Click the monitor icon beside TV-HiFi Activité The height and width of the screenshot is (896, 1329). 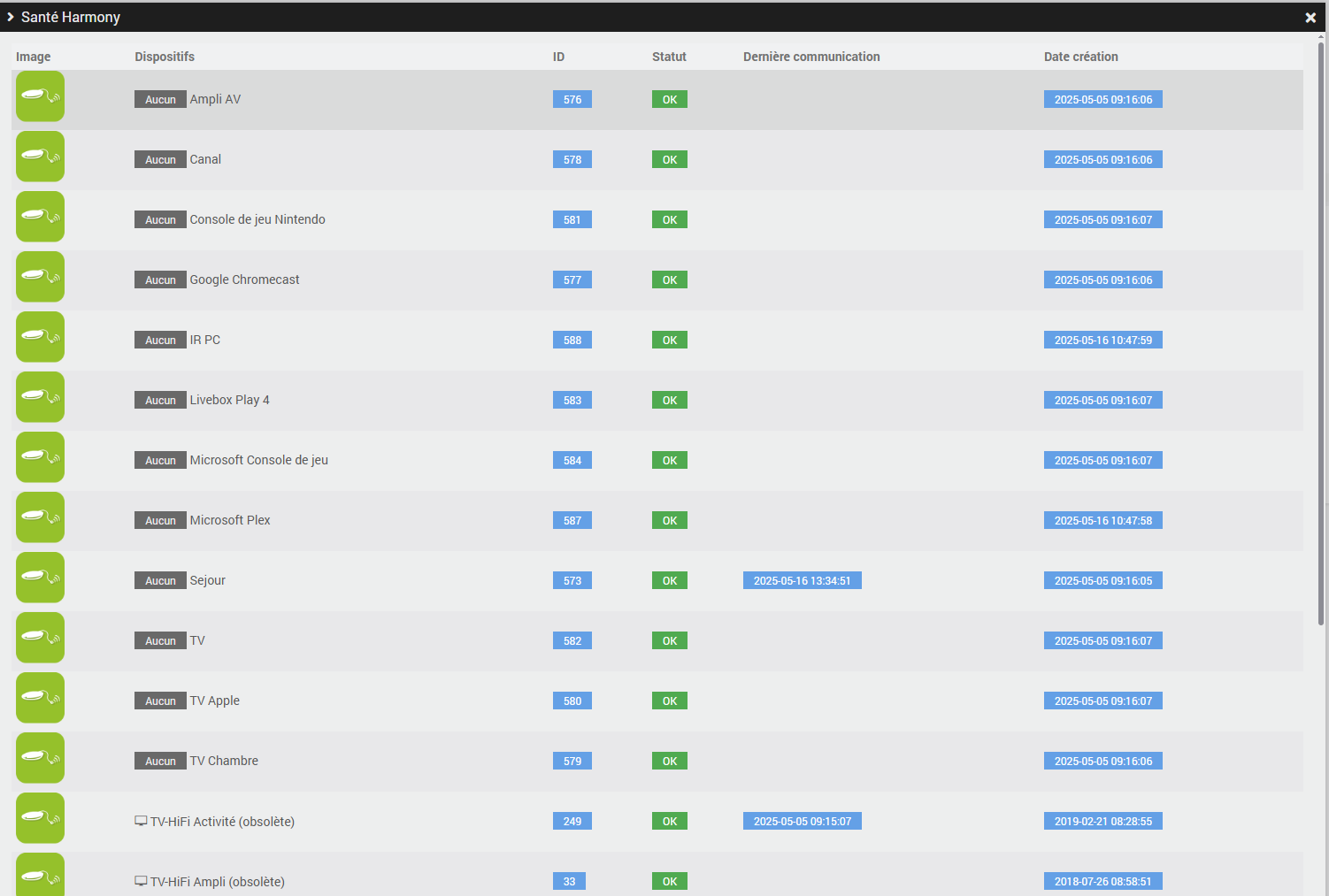pyautogui.click(x=141, y=821)
